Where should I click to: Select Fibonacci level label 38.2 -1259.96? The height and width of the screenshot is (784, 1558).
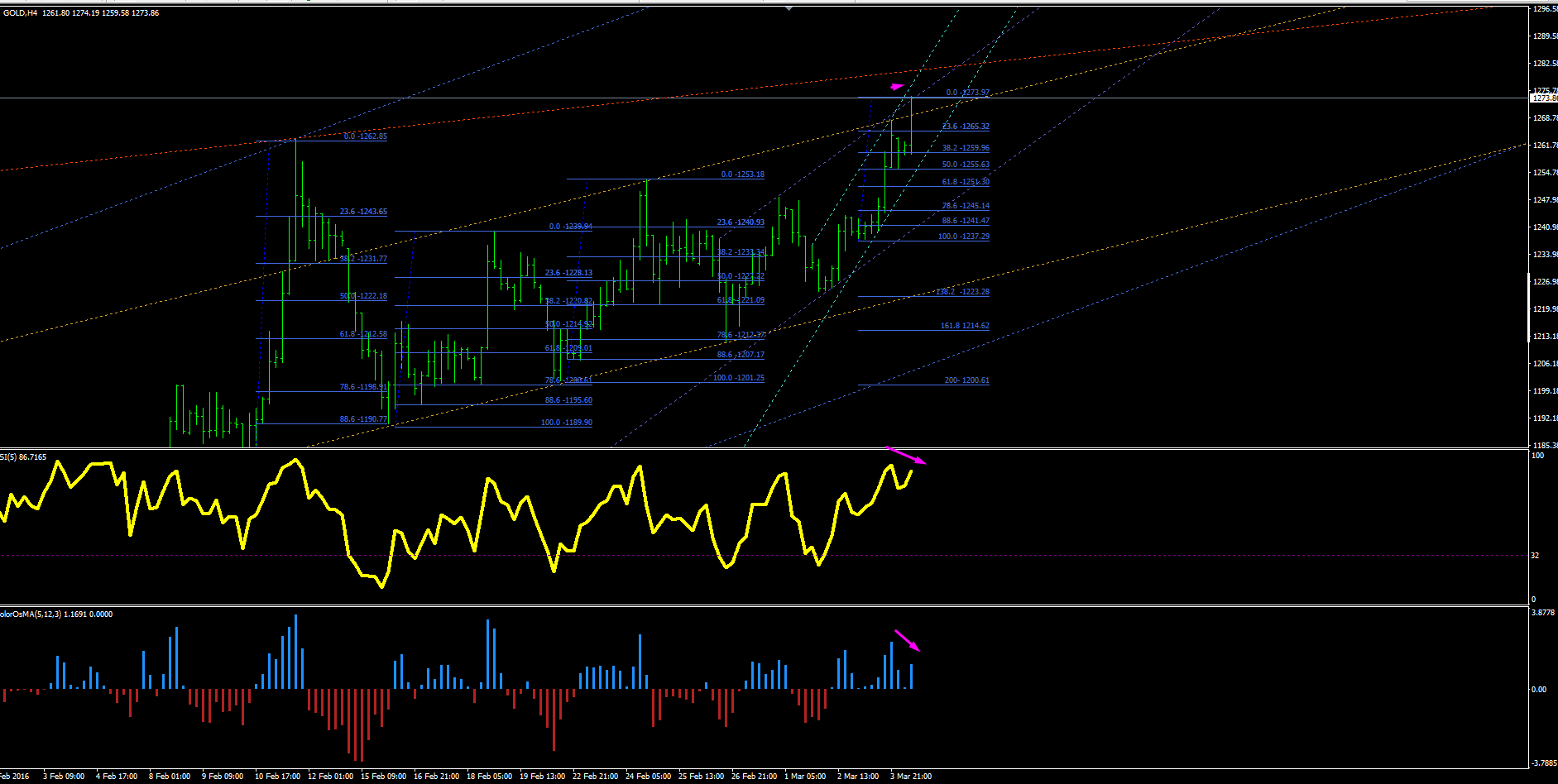tap(966, 148)
